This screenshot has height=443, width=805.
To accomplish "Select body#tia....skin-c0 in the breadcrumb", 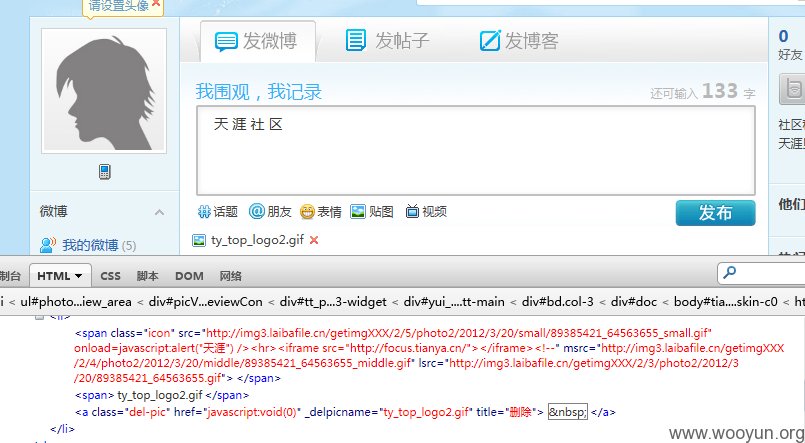I will tap(726, 302).
